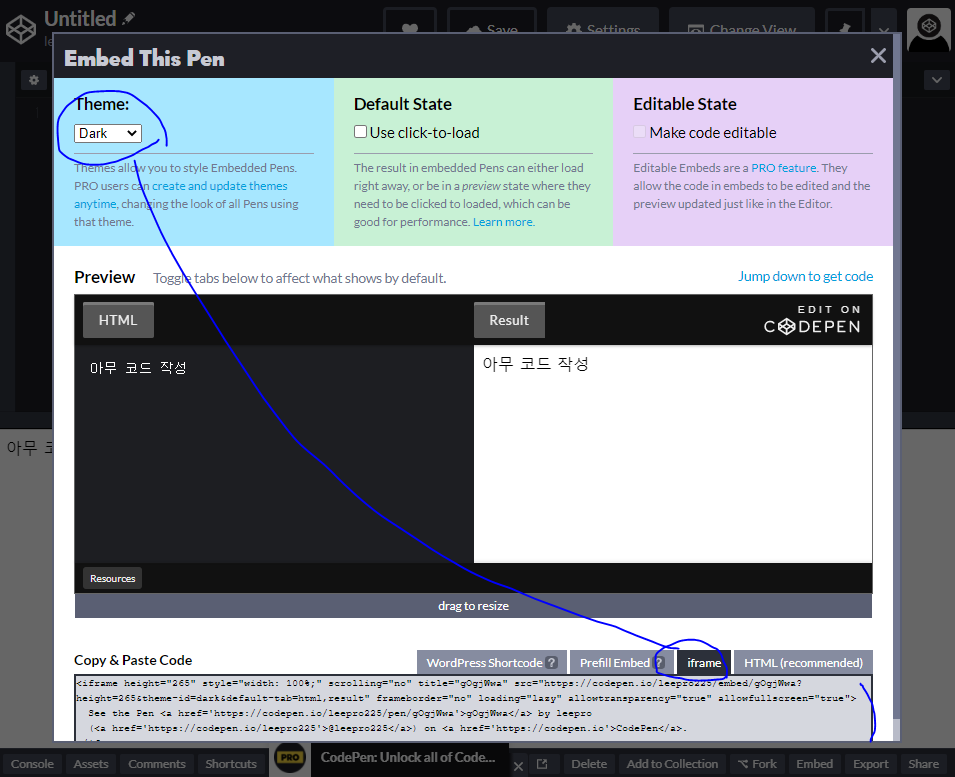
Task: Click Delete in the footer
Action: pyautogui.click(x=589, y=764)
